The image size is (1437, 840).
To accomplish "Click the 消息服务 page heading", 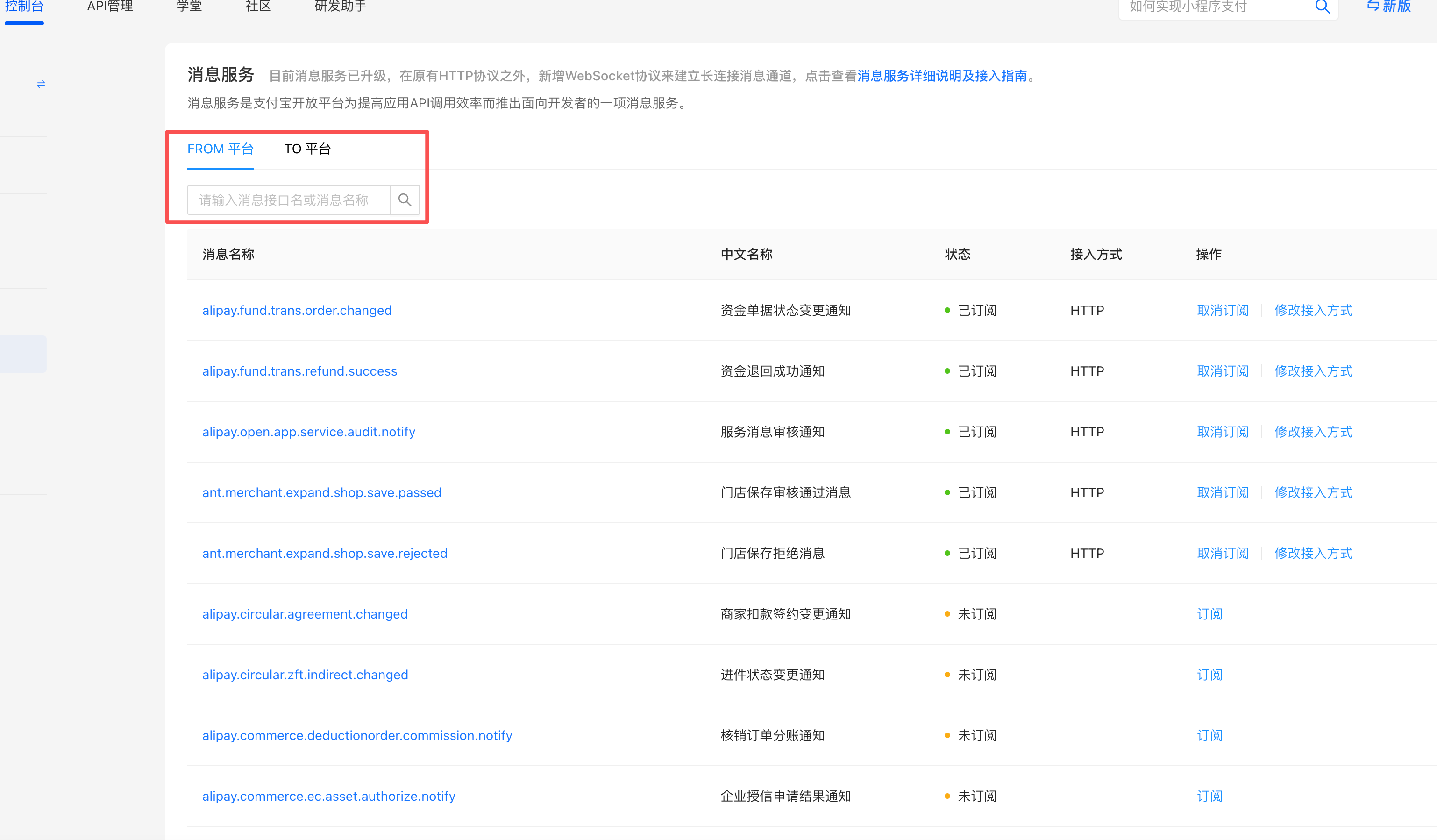I will [x=221, y=75].
